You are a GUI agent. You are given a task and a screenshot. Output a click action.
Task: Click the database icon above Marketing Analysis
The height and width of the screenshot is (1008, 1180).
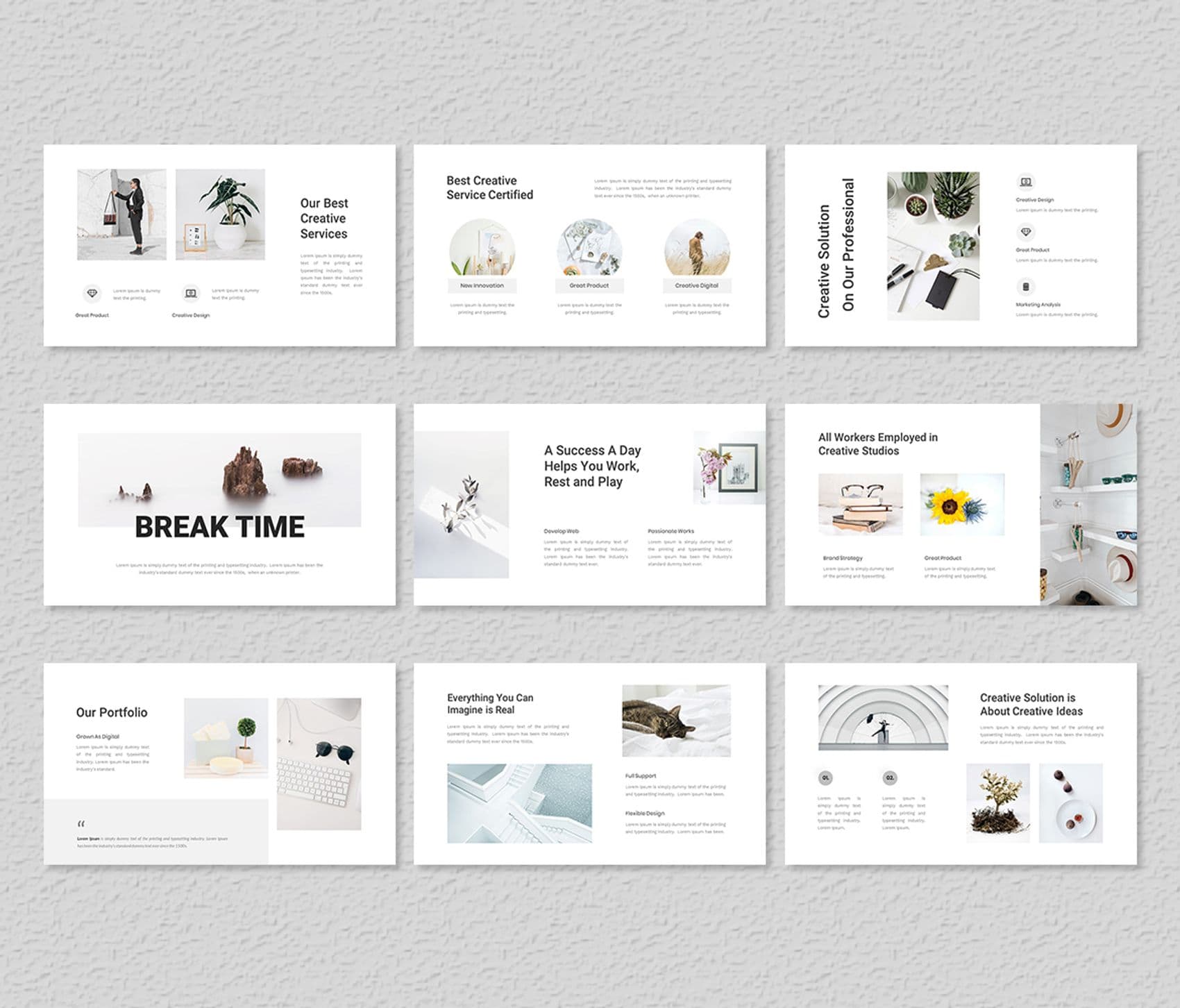[x=1026, y=287]
